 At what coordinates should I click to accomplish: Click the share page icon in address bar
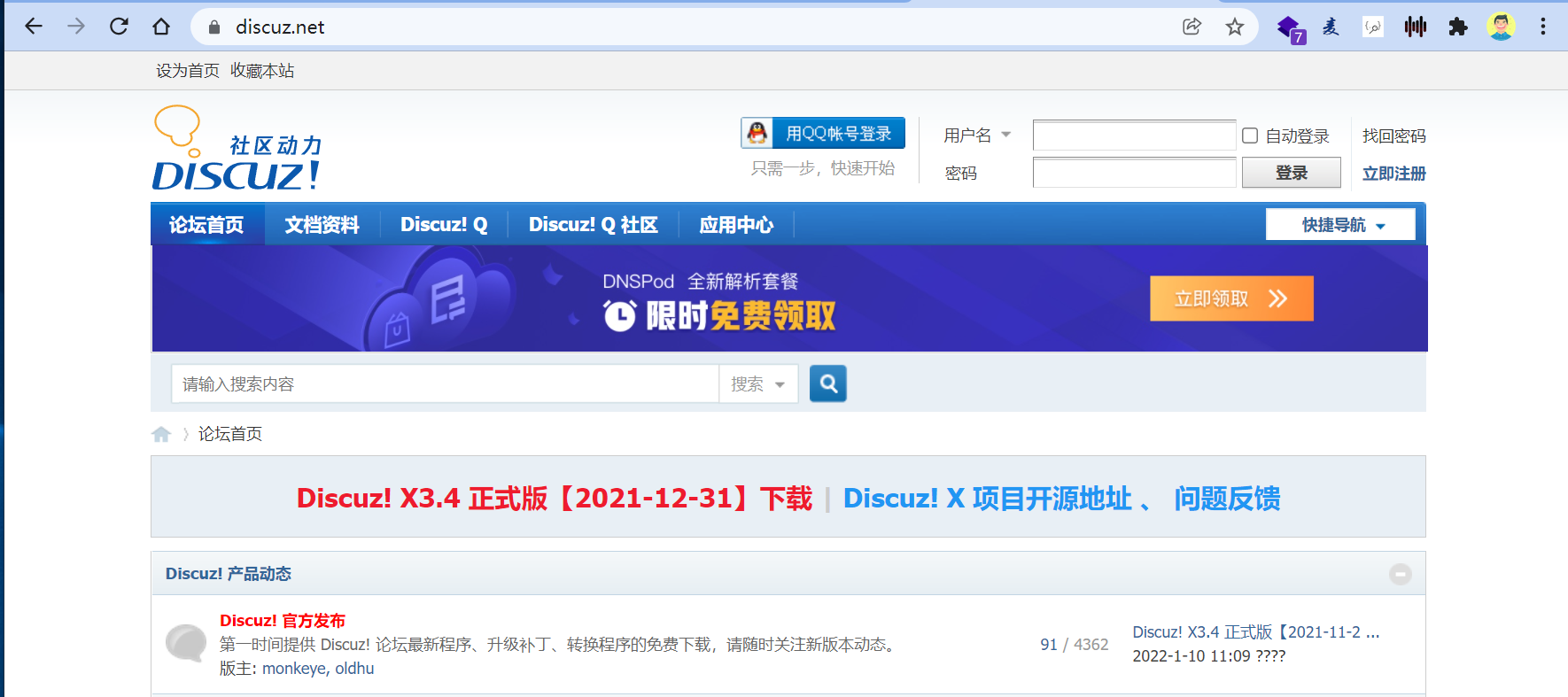click(1192, 27)
